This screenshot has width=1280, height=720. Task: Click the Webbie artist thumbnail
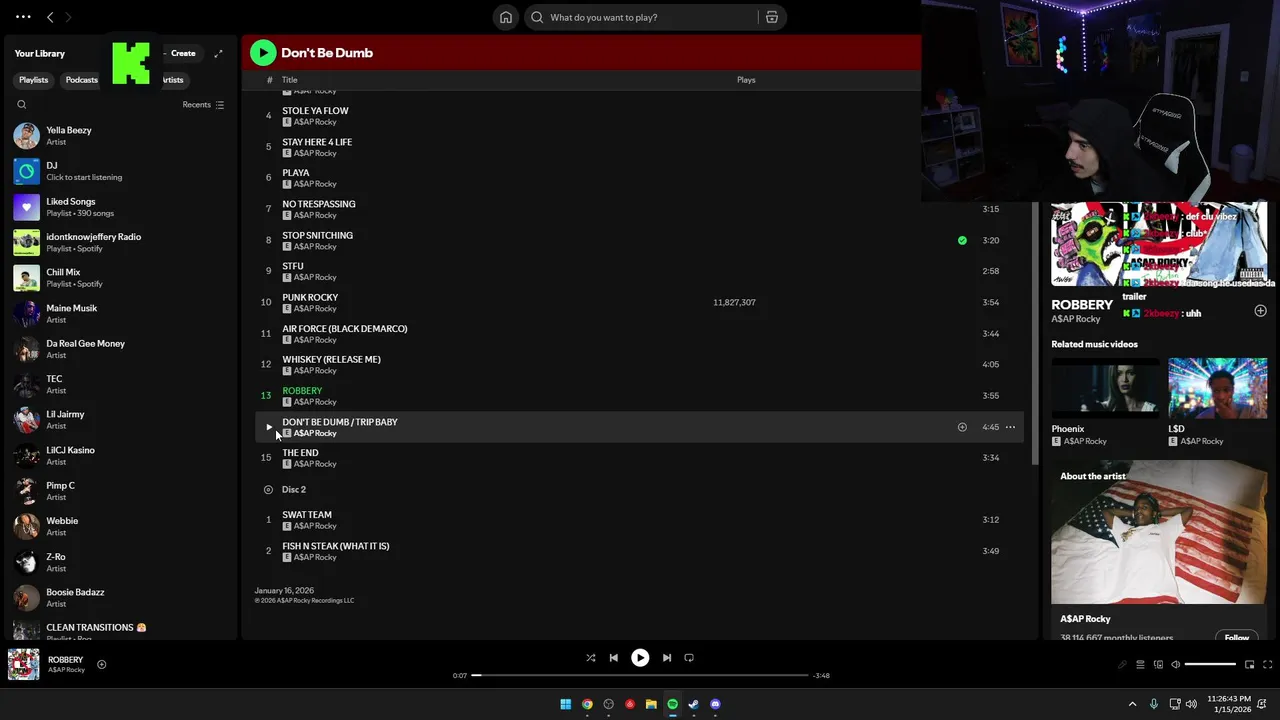27,527
